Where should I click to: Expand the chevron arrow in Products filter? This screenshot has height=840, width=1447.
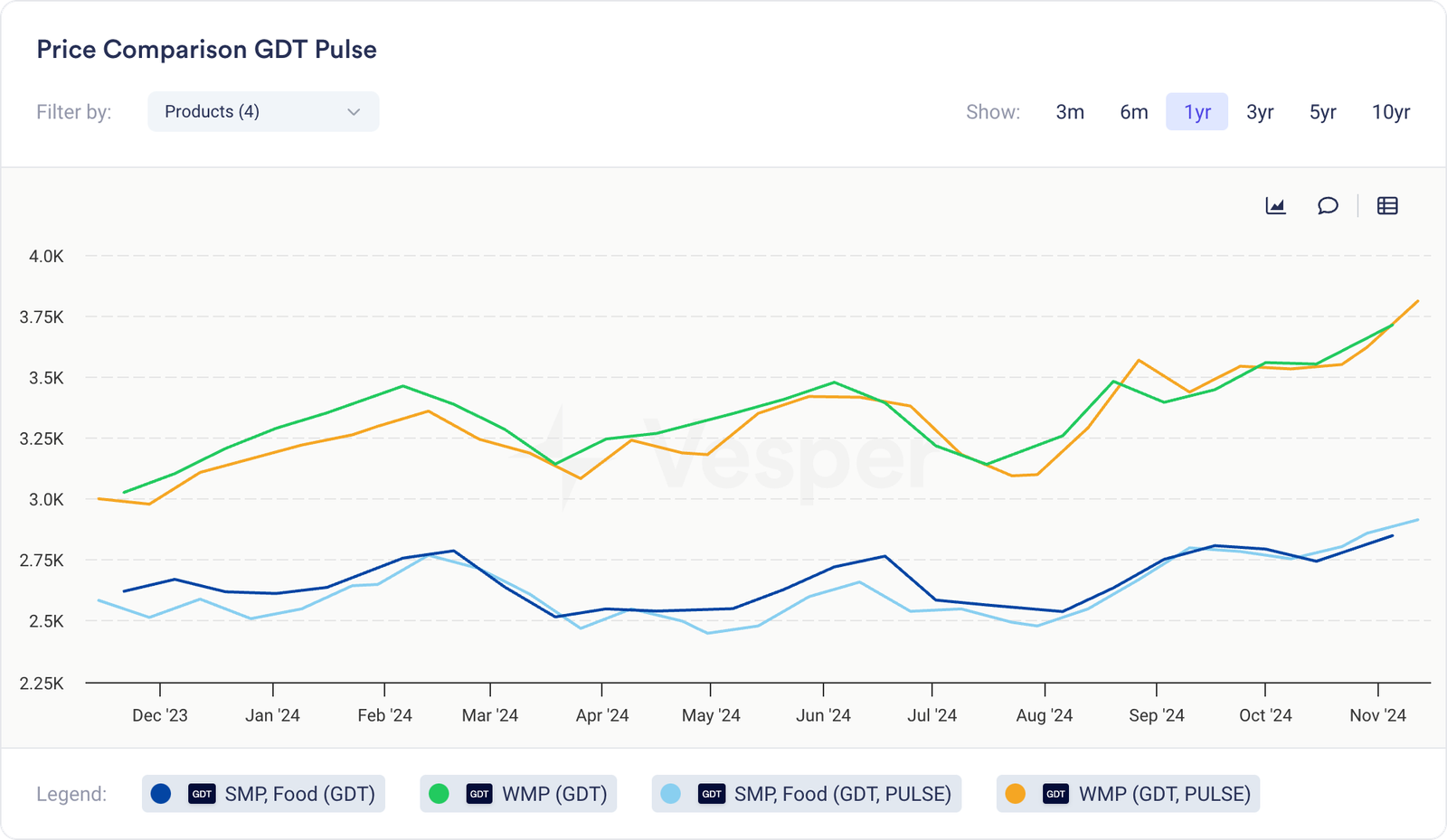(x=354, y=112)
